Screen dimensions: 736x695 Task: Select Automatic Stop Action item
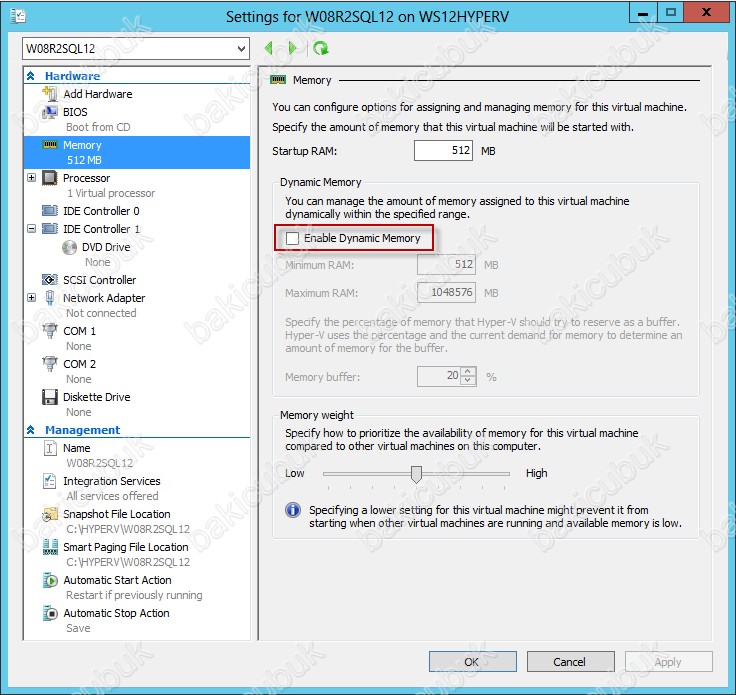pos(116,613)
